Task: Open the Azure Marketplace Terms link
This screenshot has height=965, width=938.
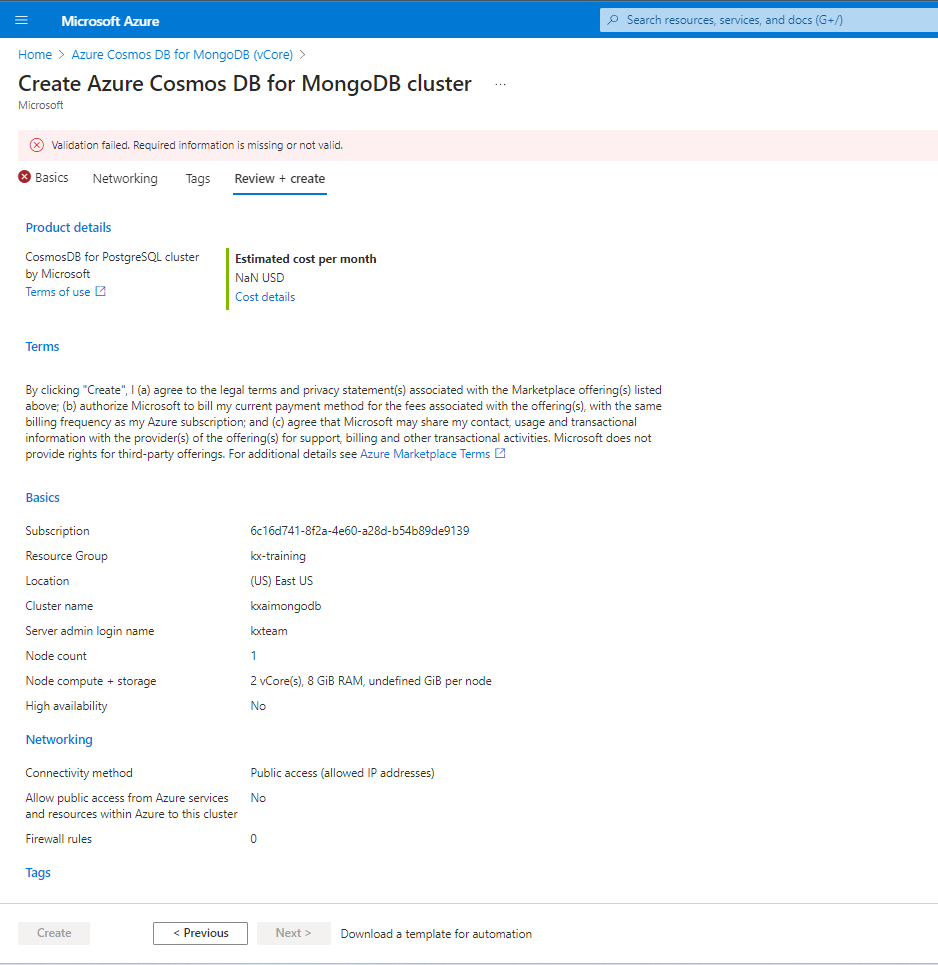Action: [x=425, y=454]
